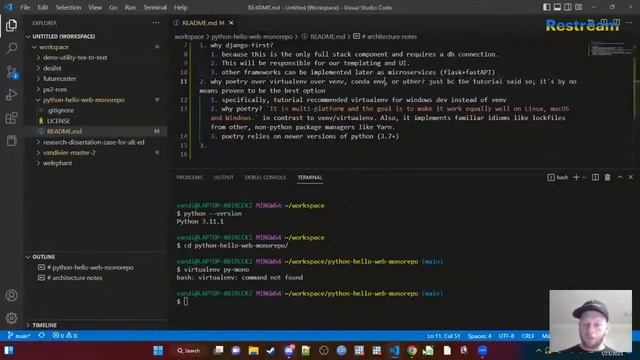This screenshot has height=360, width=640.
Task: Switch to the Output tab
Action: (223, 178)
